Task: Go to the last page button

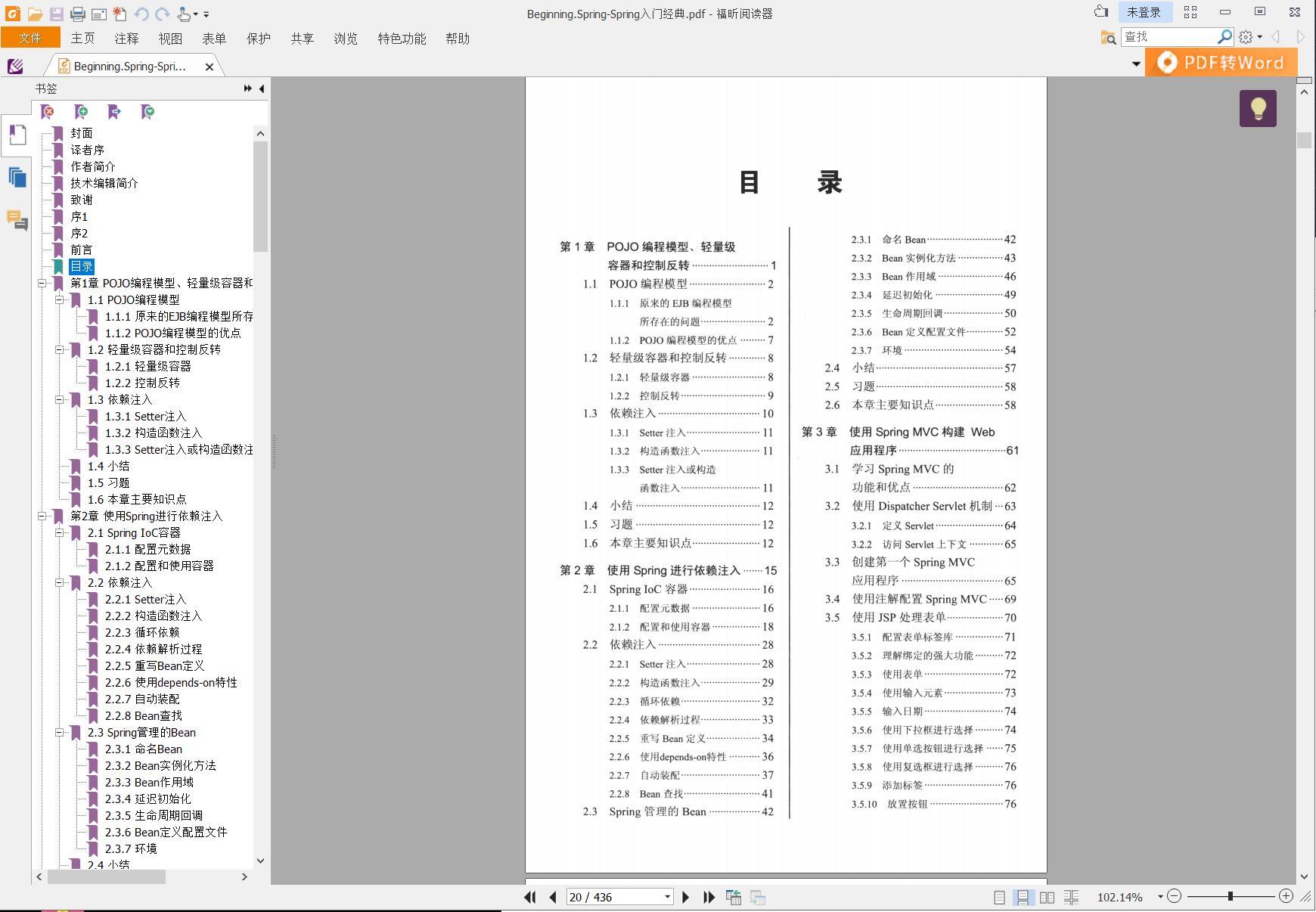Action: point(709,897)
